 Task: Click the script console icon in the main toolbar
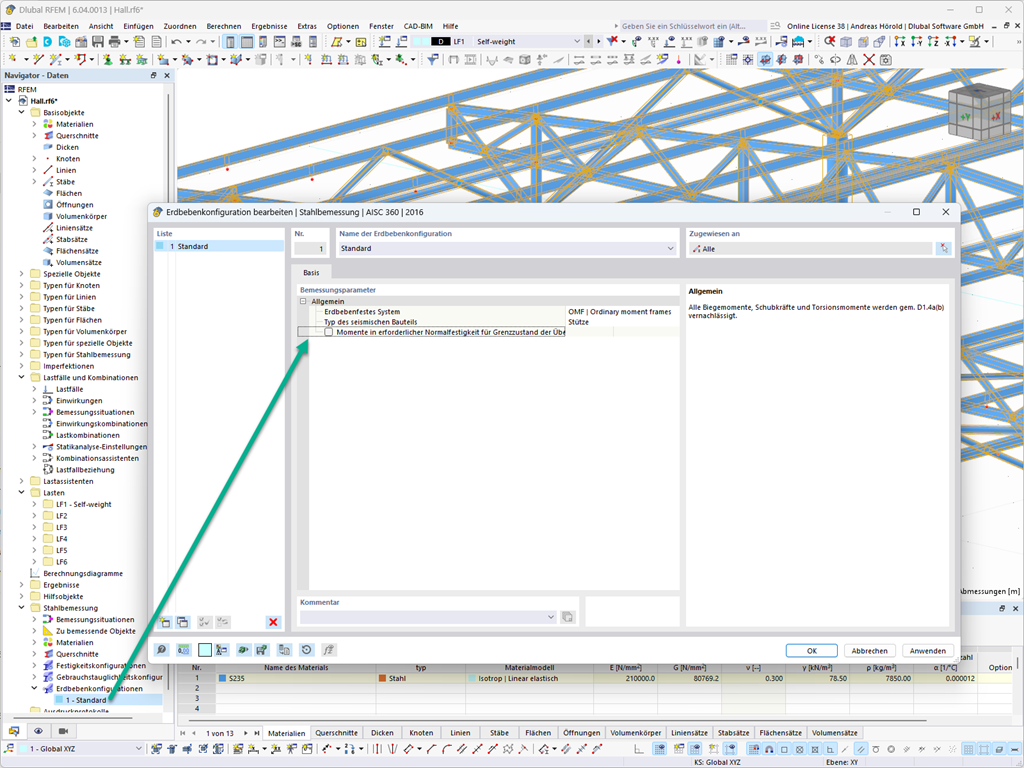(280, 42)
